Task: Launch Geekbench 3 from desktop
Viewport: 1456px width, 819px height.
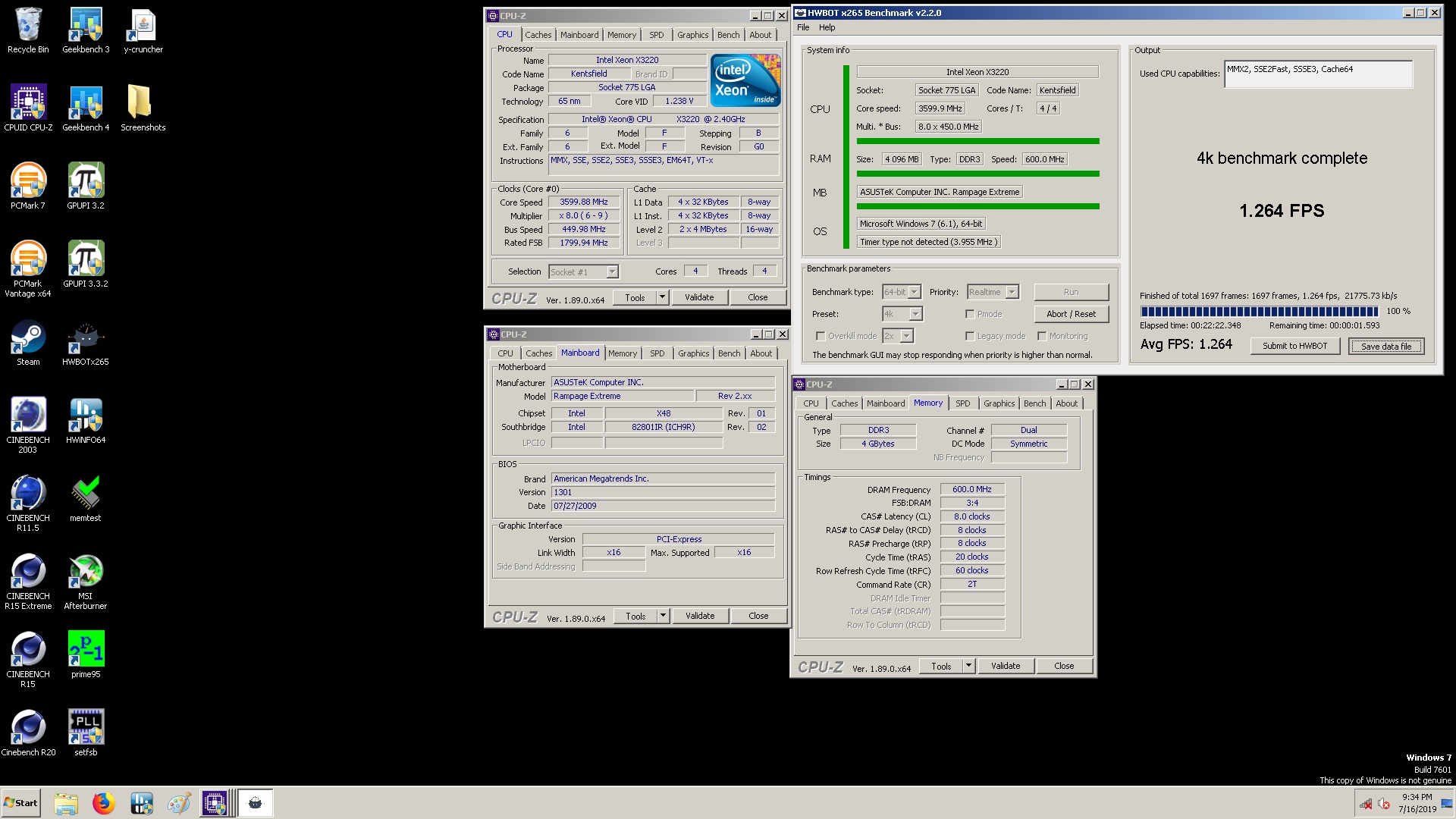Action: pyautogui.click(x=86, y=30)
